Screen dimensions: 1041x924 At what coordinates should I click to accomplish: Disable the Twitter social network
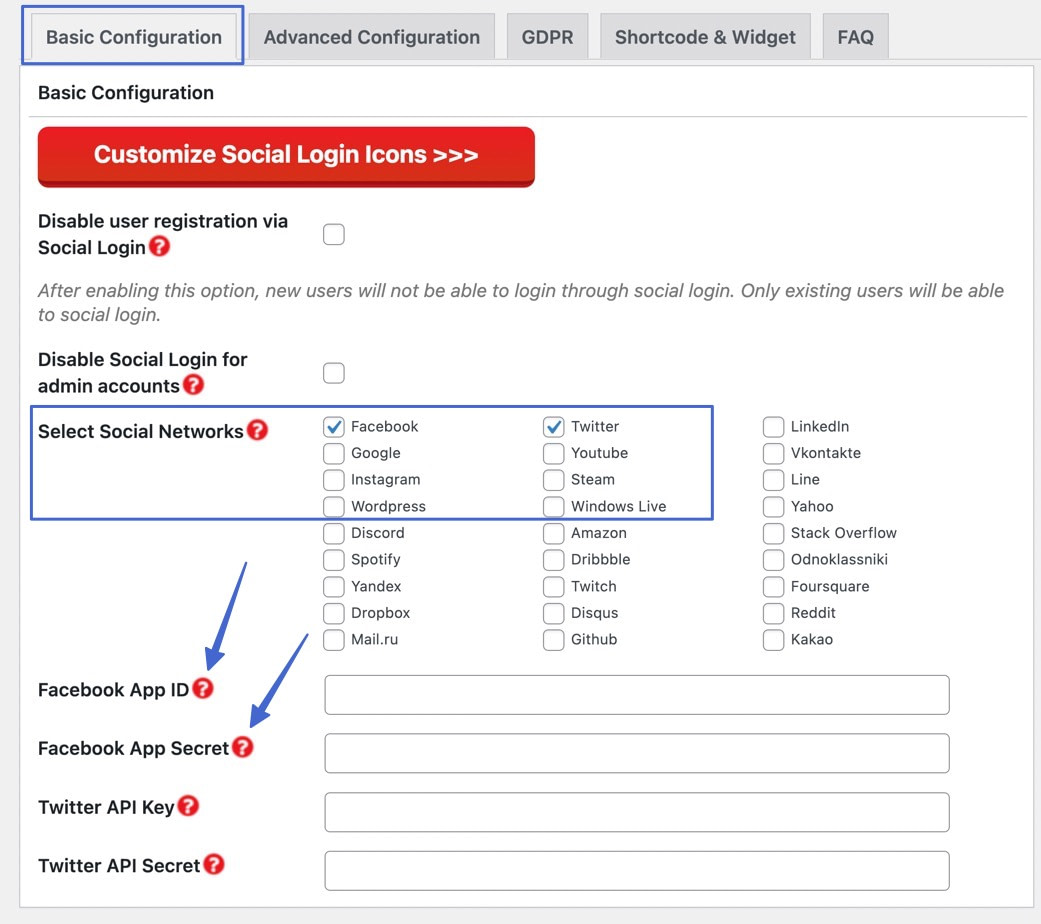(x=553, y=426)
